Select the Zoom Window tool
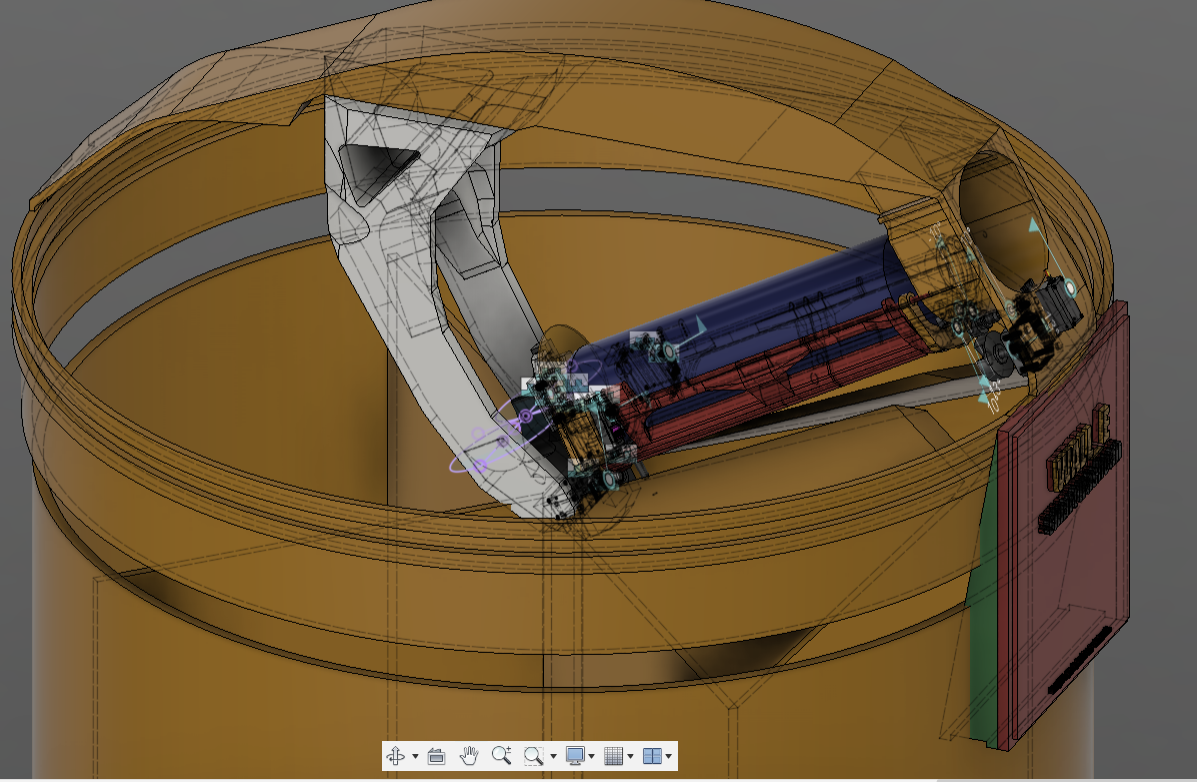Image resolution: width=1197 pixels, height=782 pixels. [533, 756]
